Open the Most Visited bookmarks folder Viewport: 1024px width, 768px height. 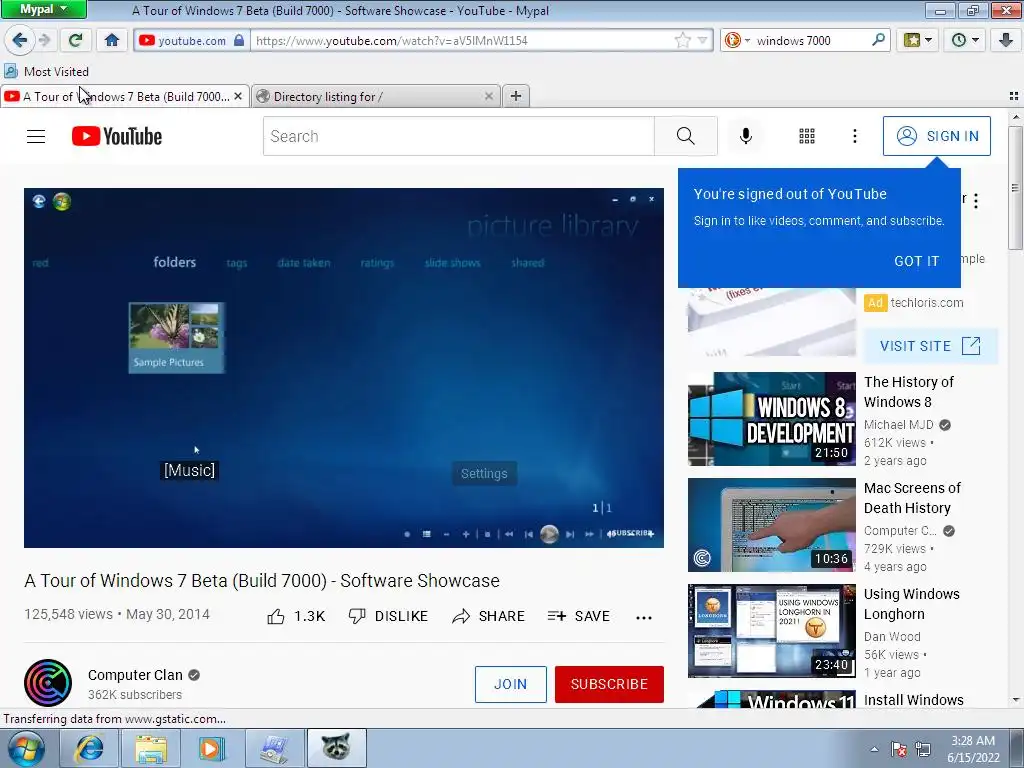46,71
